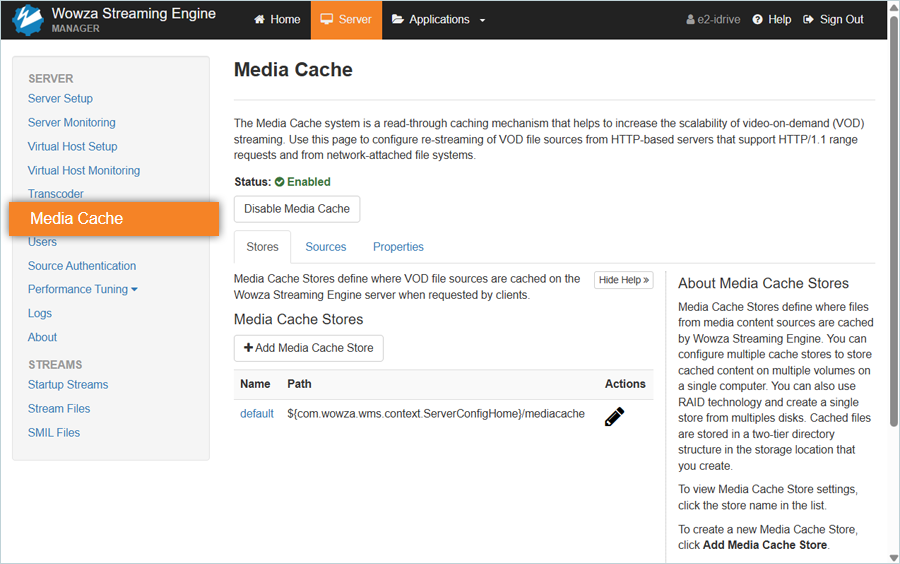Click the page vertical scrollbar thumb
Viewport: 900px width, 564px height.
point(894,221)
